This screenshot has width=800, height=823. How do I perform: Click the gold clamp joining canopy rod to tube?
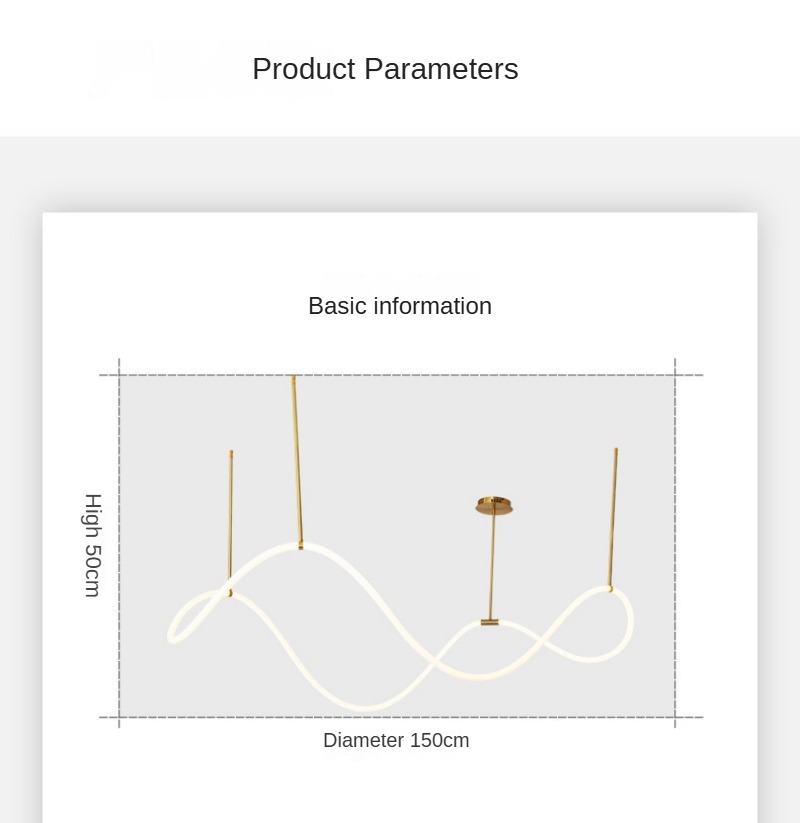pyautogui.click(x=489, y=622)
